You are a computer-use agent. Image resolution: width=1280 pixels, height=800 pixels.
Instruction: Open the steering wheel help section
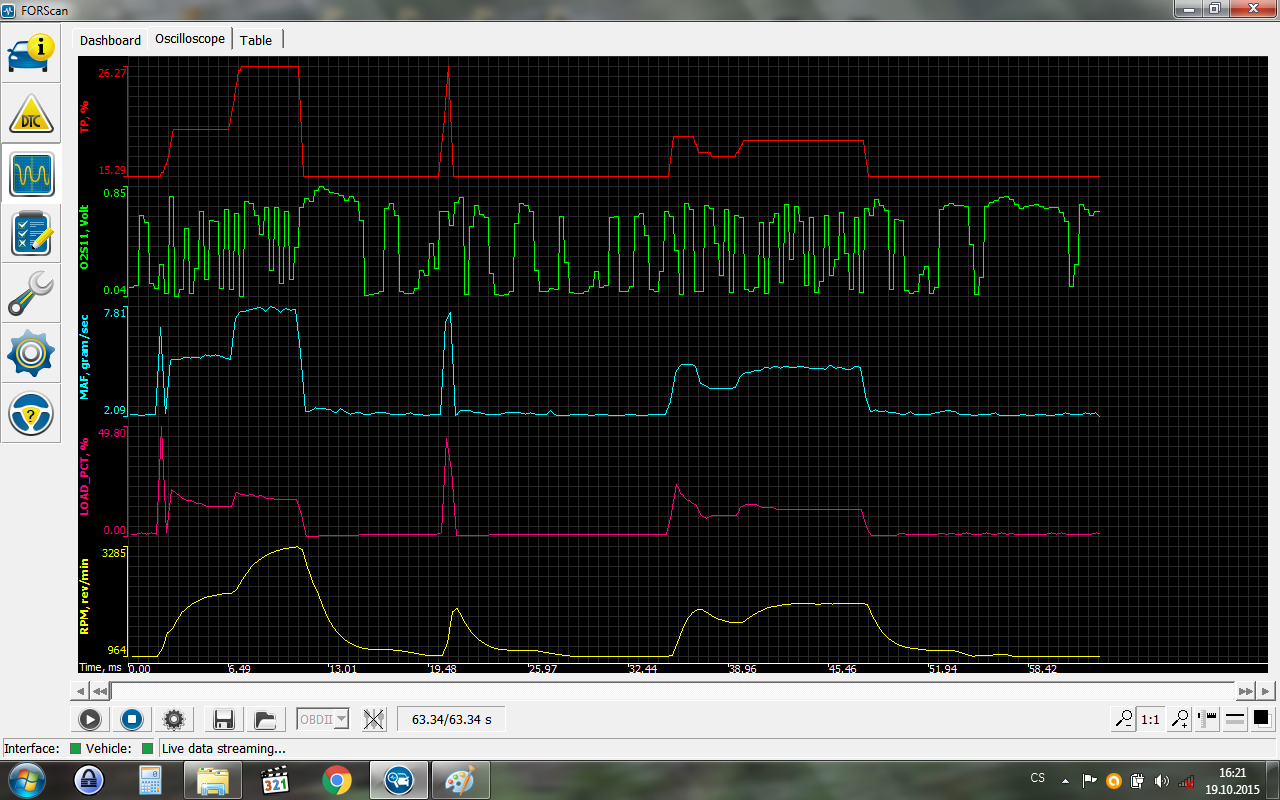point(31,414)
